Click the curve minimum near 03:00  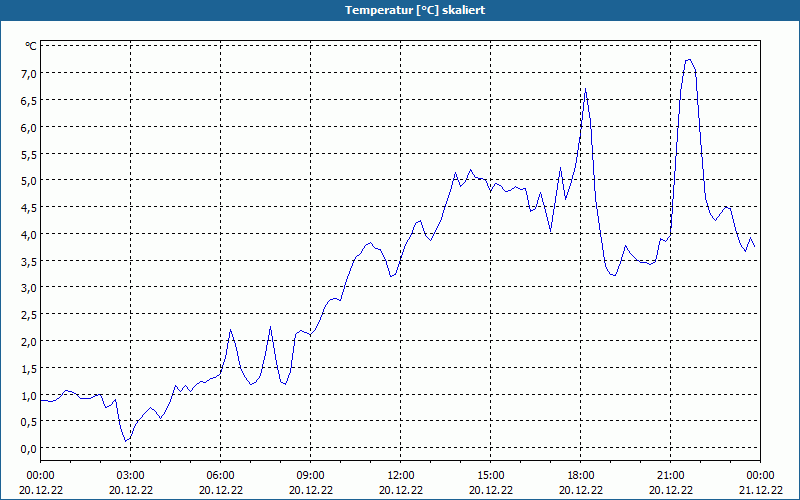[126, 441]
